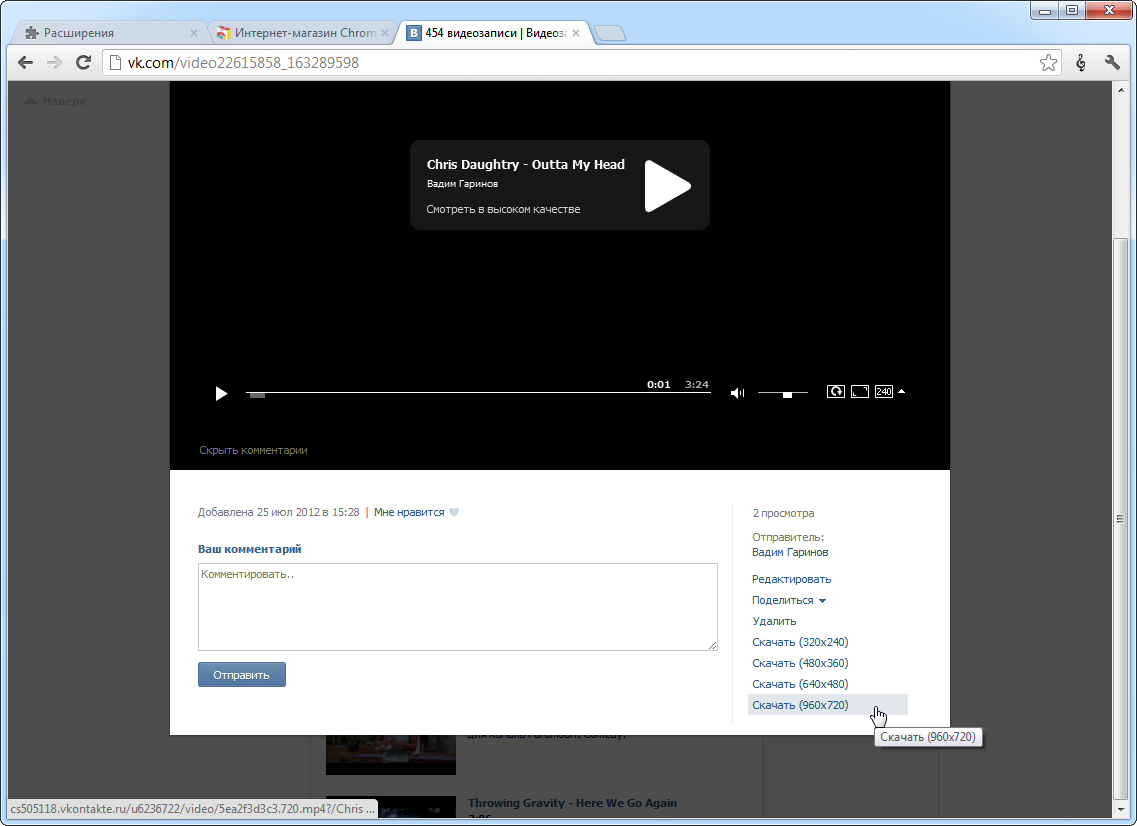Click the browser back arrow
This screenshot has width=1137, height=826.
click(x=25, y=62)
